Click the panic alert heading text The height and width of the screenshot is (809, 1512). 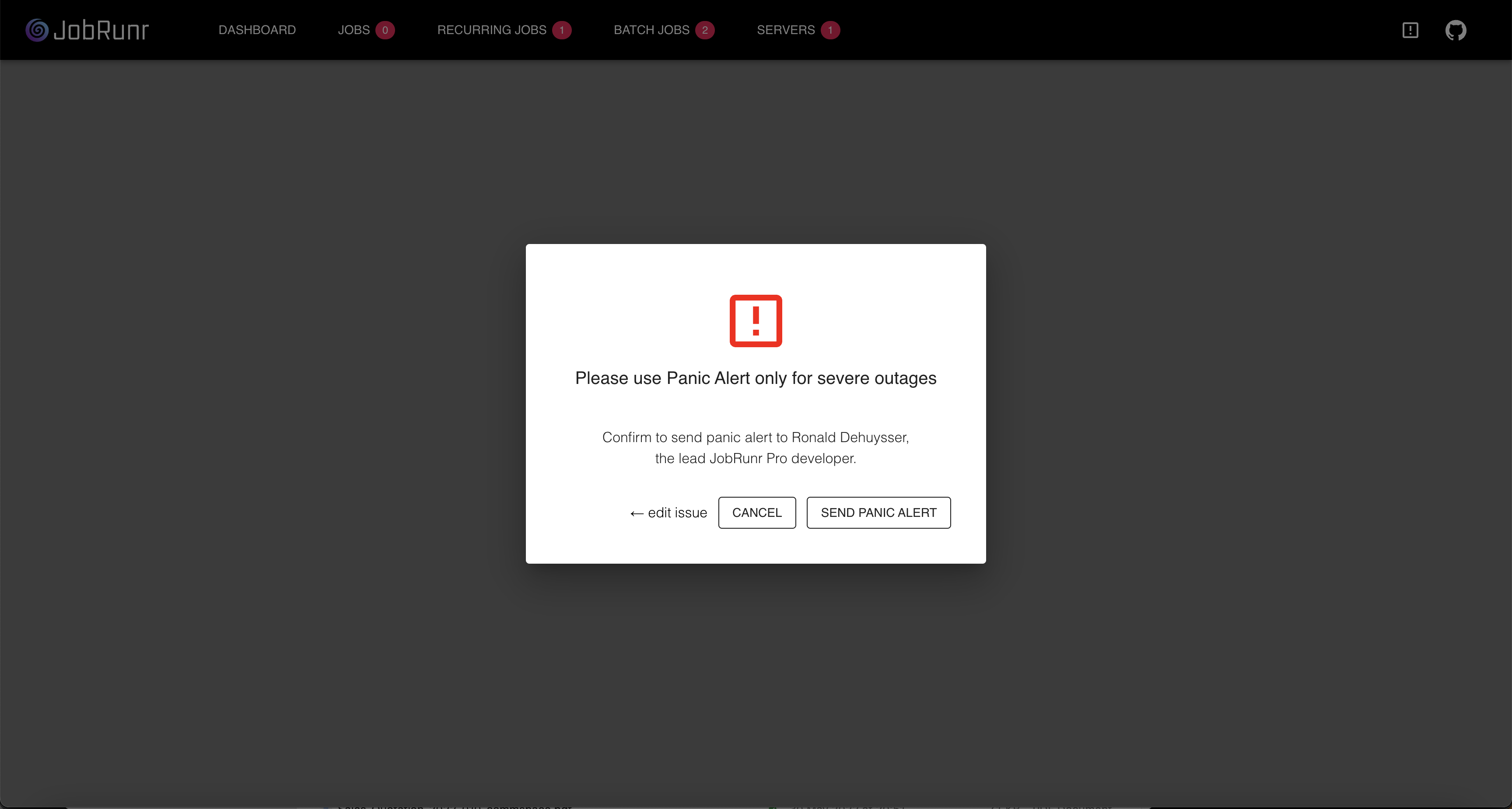coord(756,378)
